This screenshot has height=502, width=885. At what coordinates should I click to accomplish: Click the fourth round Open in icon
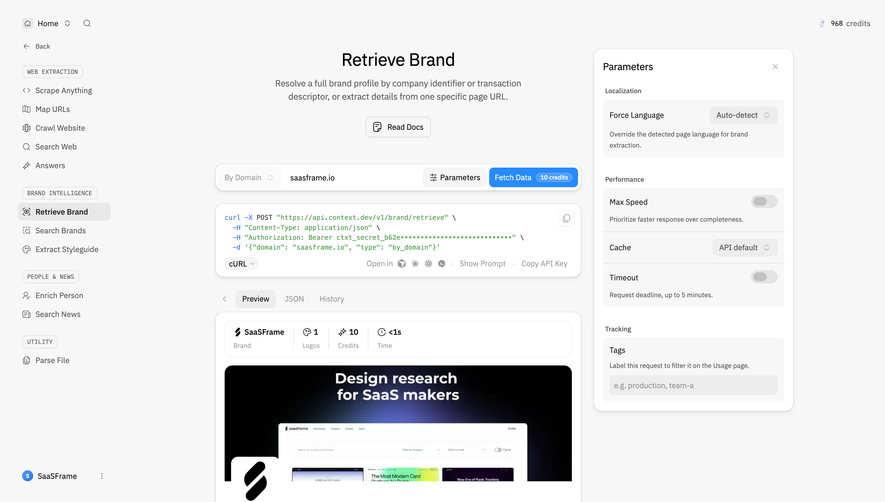click(442, 264)
